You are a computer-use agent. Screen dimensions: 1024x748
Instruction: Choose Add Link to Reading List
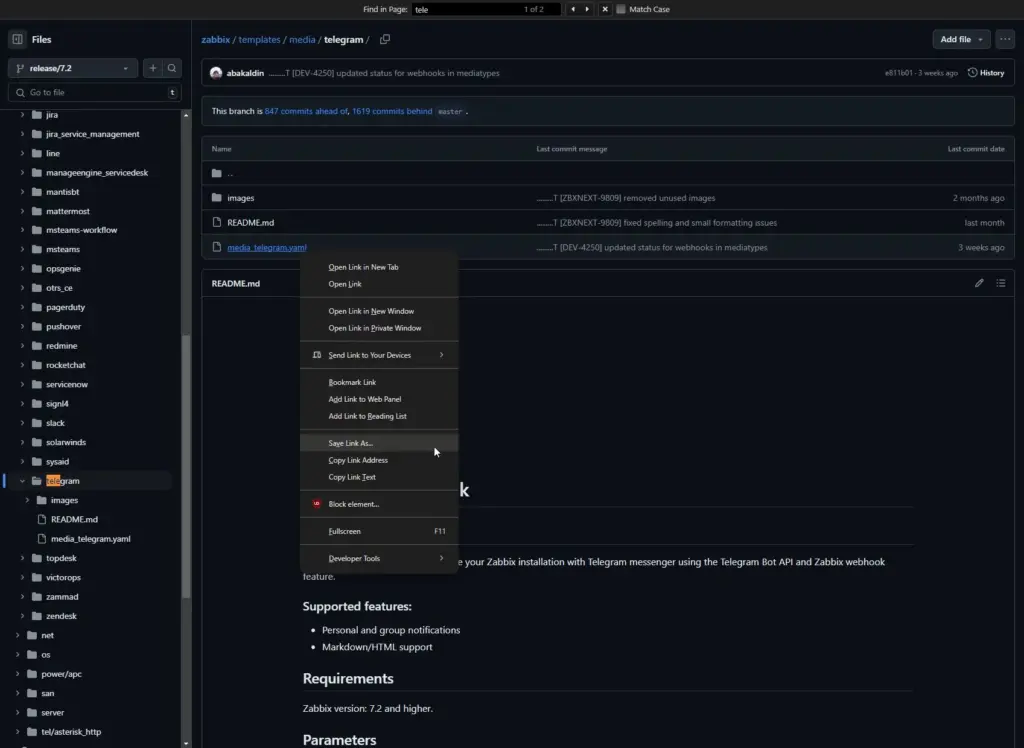[379, 416]
